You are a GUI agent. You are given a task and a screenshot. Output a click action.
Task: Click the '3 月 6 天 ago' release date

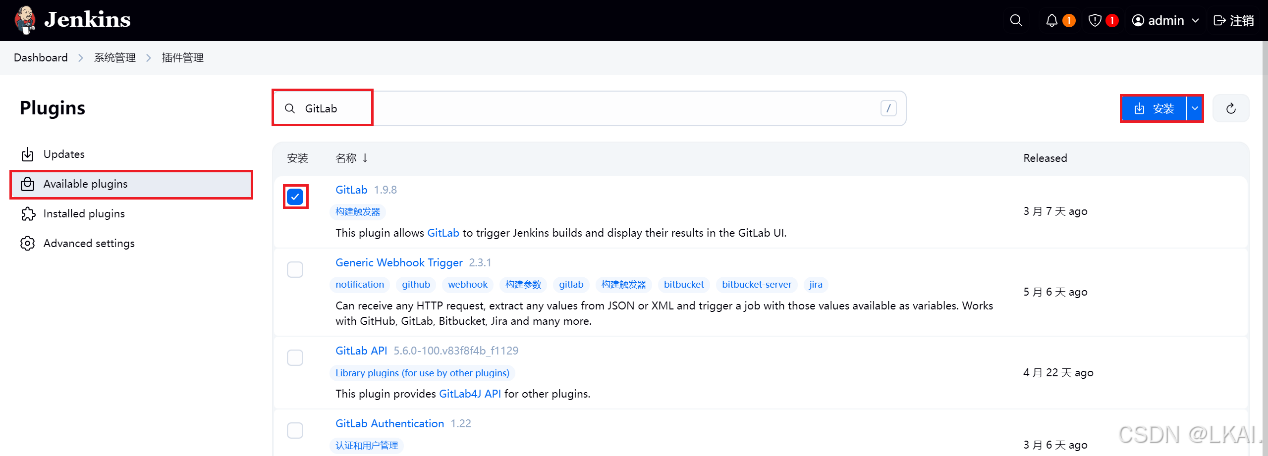(x=1055, y=445)
